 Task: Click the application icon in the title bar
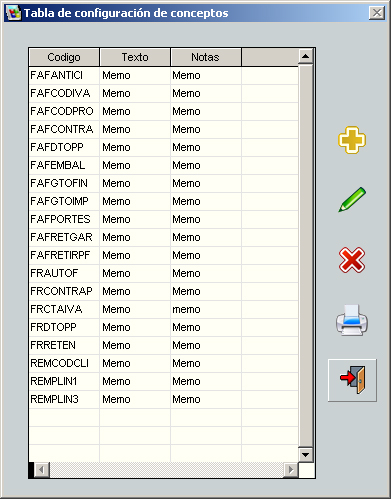(x=13, y=13)
